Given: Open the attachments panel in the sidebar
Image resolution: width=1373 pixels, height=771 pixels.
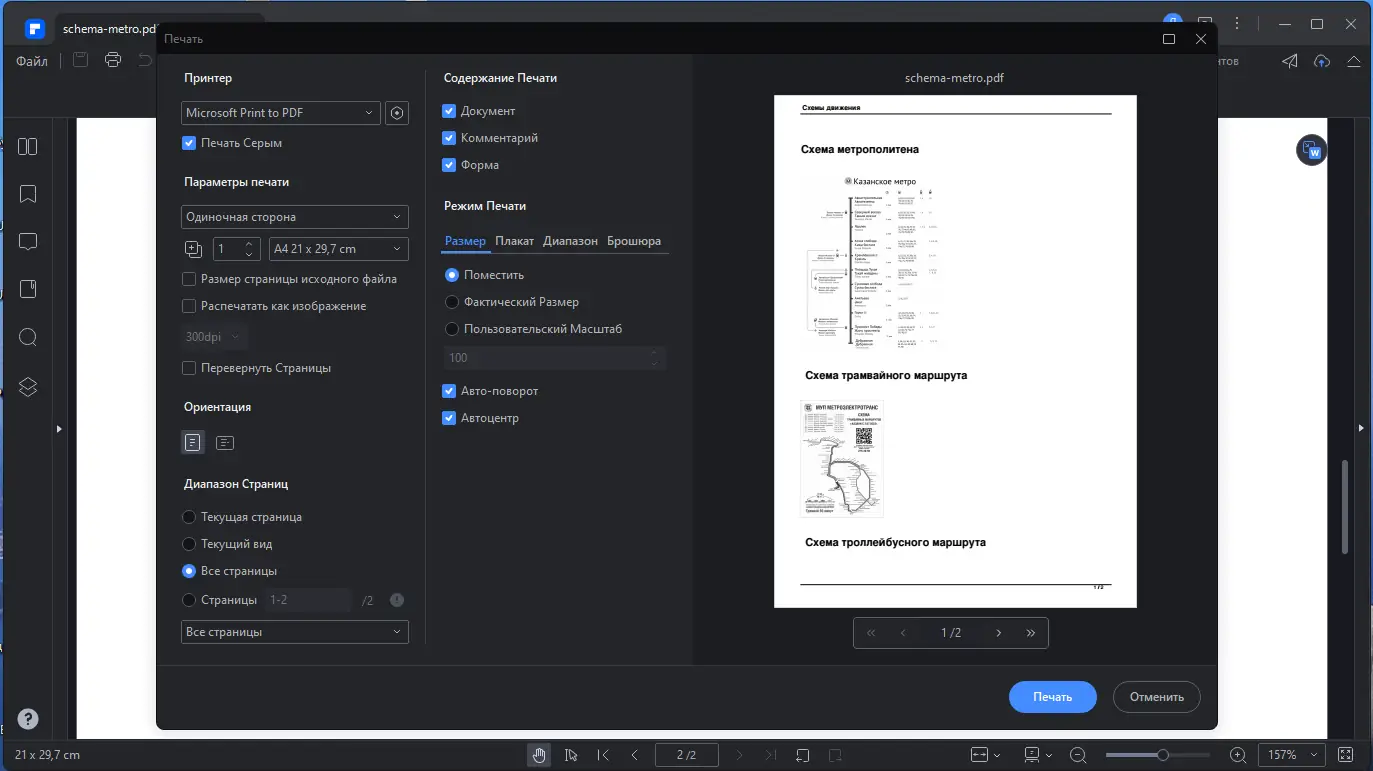Looking at the screenshot, I should (28, 289).
